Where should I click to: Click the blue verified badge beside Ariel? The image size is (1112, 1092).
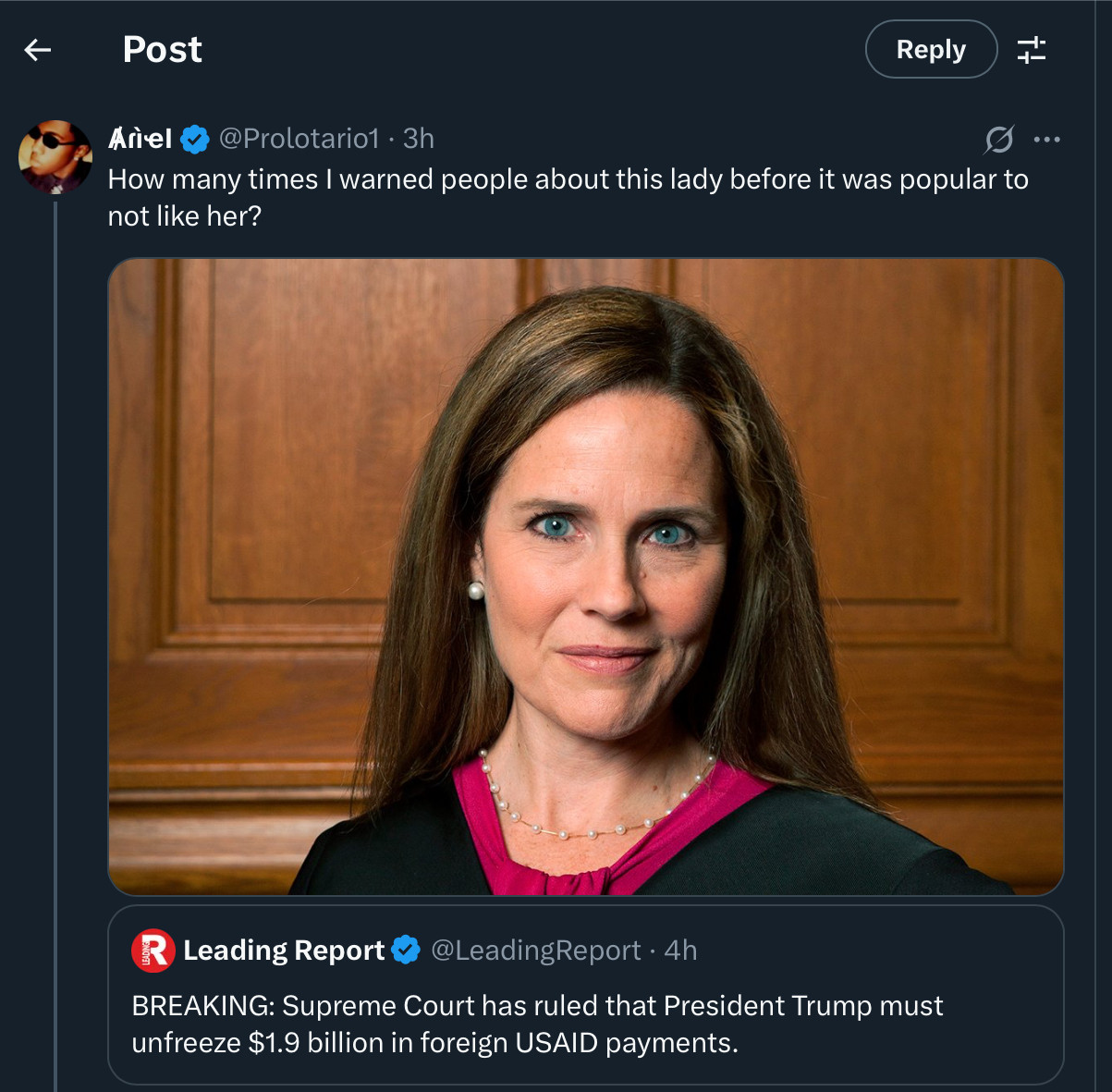click(x=194, y=140)
